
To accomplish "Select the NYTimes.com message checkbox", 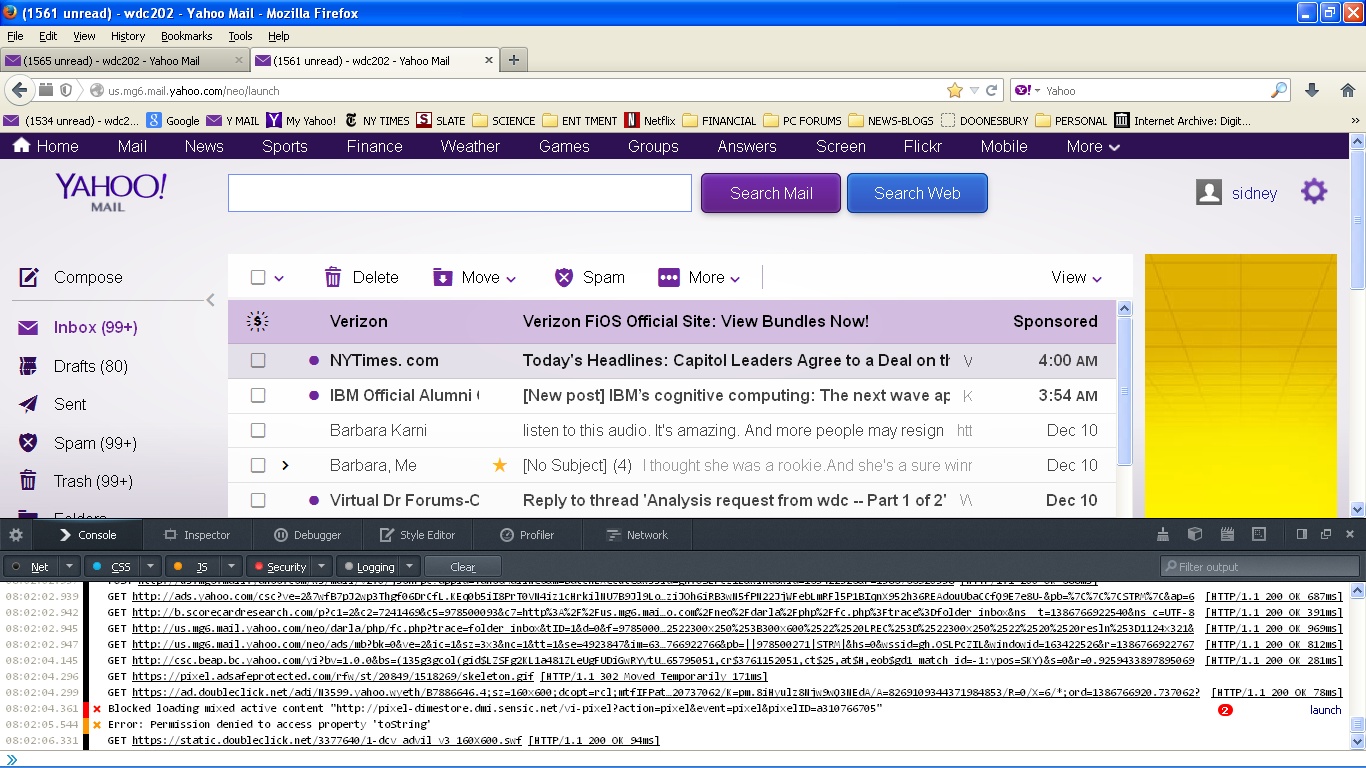I will [x=258, y=360].
